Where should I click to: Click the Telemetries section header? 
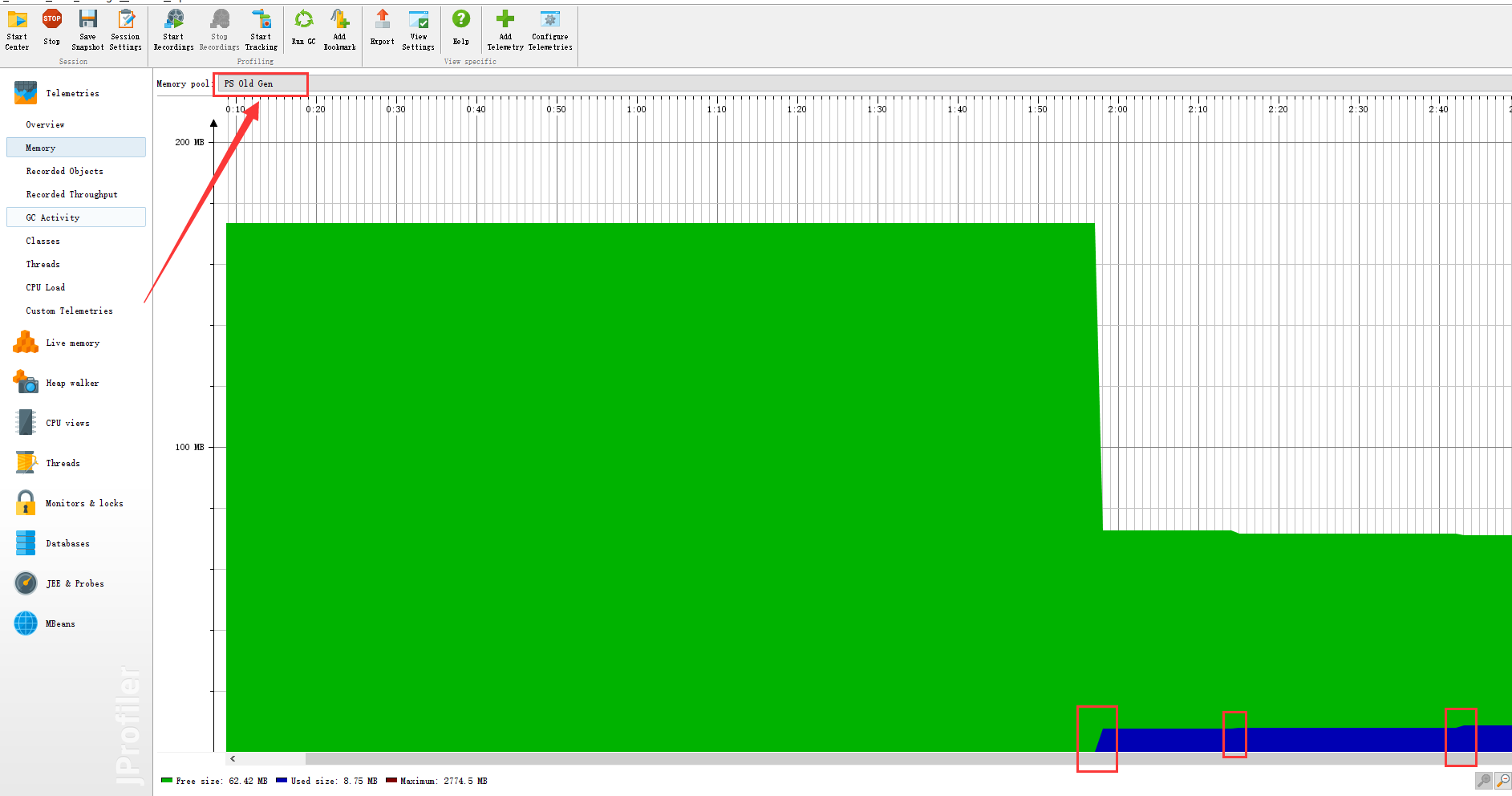coord(72,93)
